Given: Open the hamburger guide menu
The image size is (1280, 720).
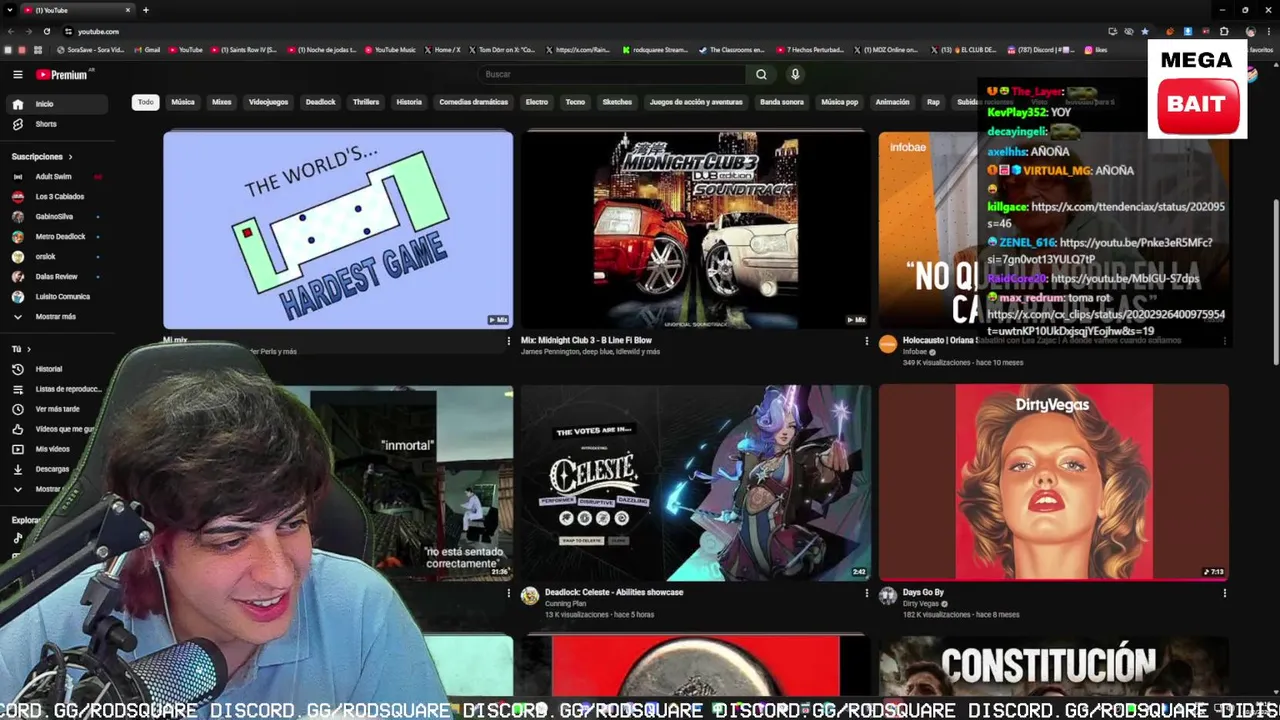Looking at the screenshot, I should 17,74.
